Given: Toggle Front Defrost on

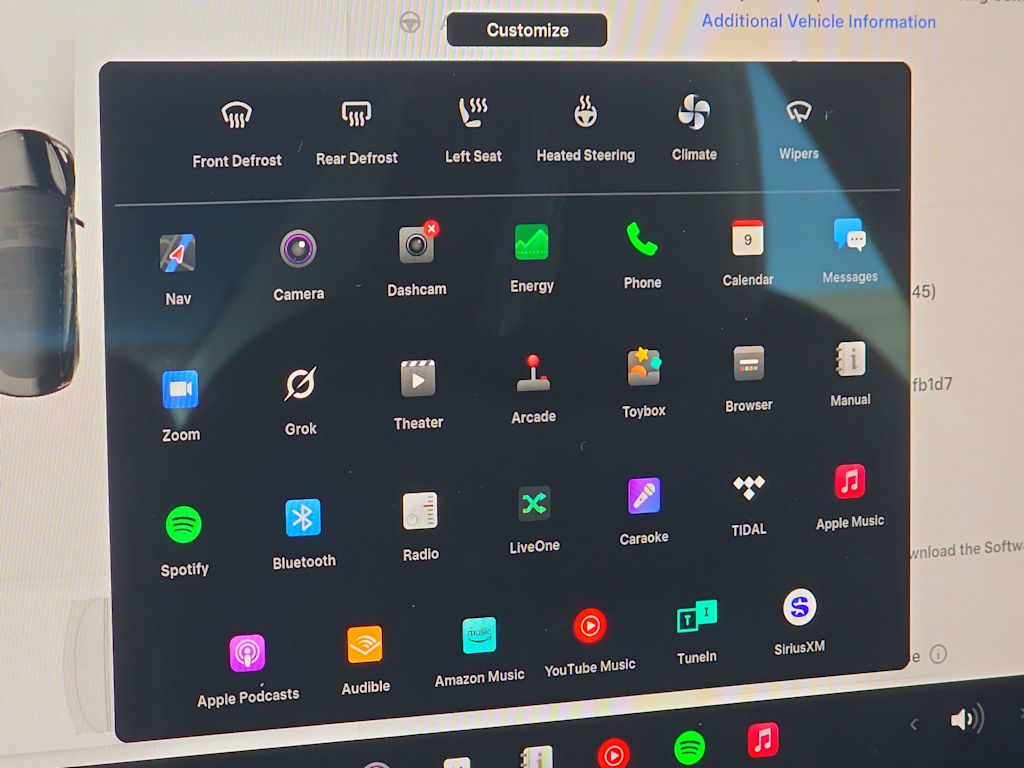Looking at the screenshot, I should tap(236, 117).
